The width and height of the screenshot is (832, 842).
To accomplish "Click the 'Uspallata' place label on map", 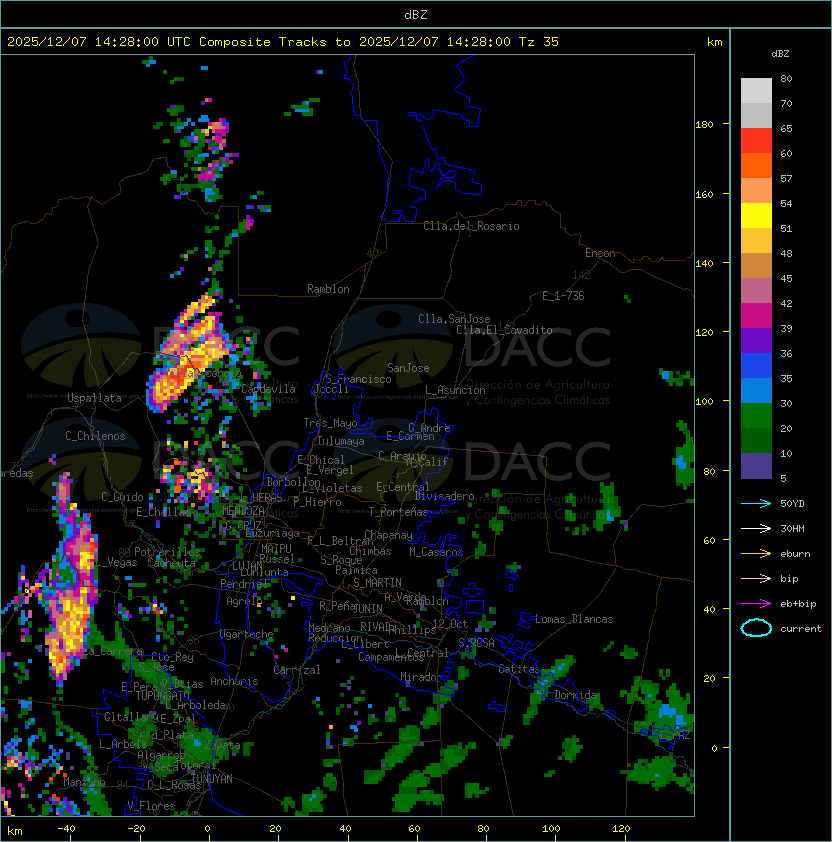I will [x=94, y=398].
